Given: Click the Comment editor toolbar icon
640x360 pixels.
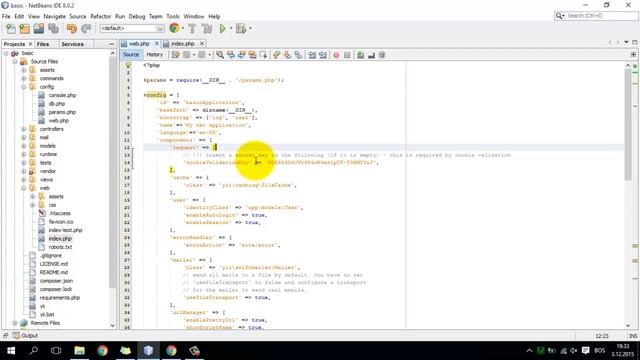Looking at the screenshot, I should (x=360, y=55).
